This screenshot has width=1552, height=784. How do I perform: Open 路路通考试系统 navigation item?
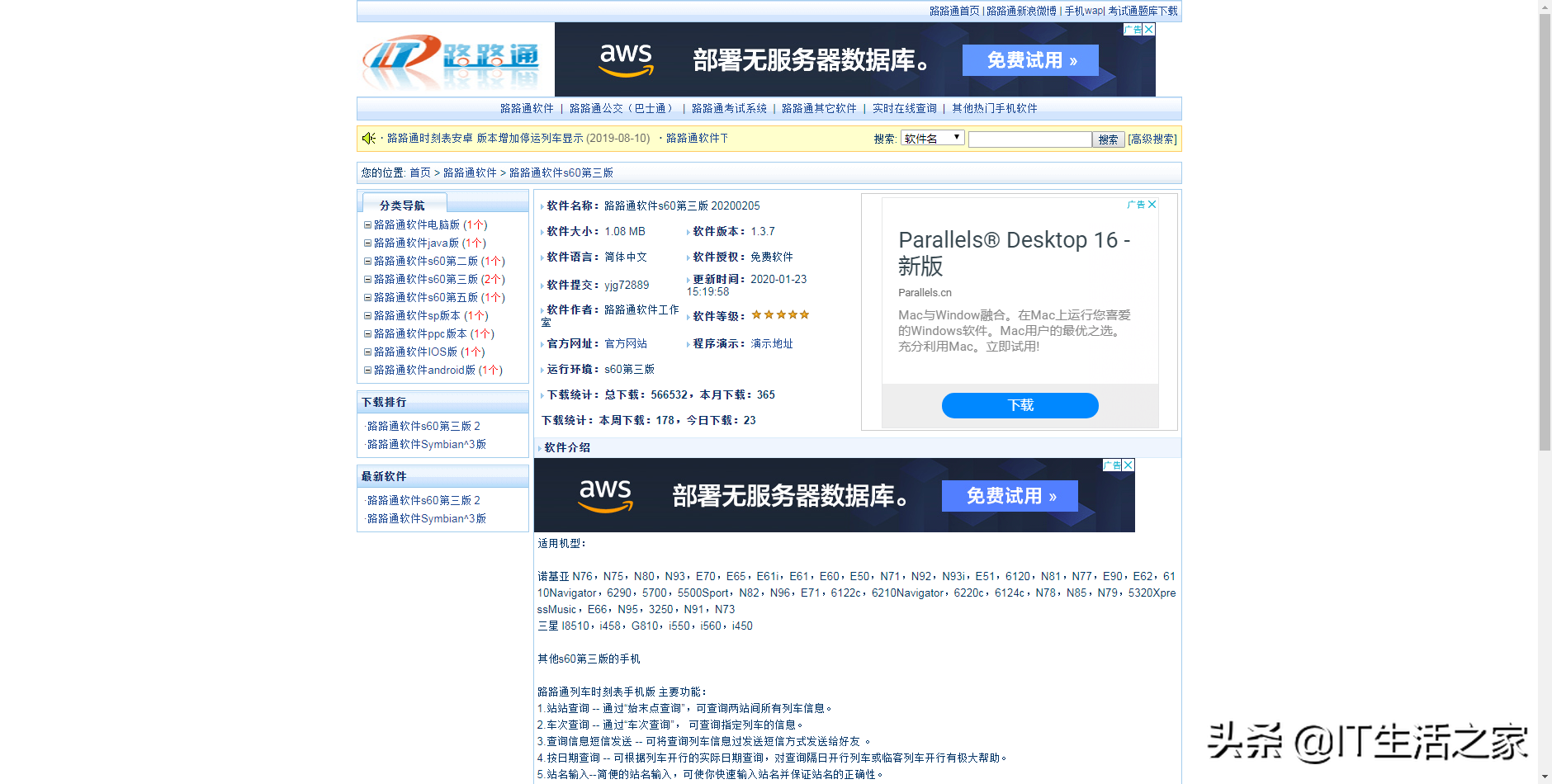click(x=729, y=108)
